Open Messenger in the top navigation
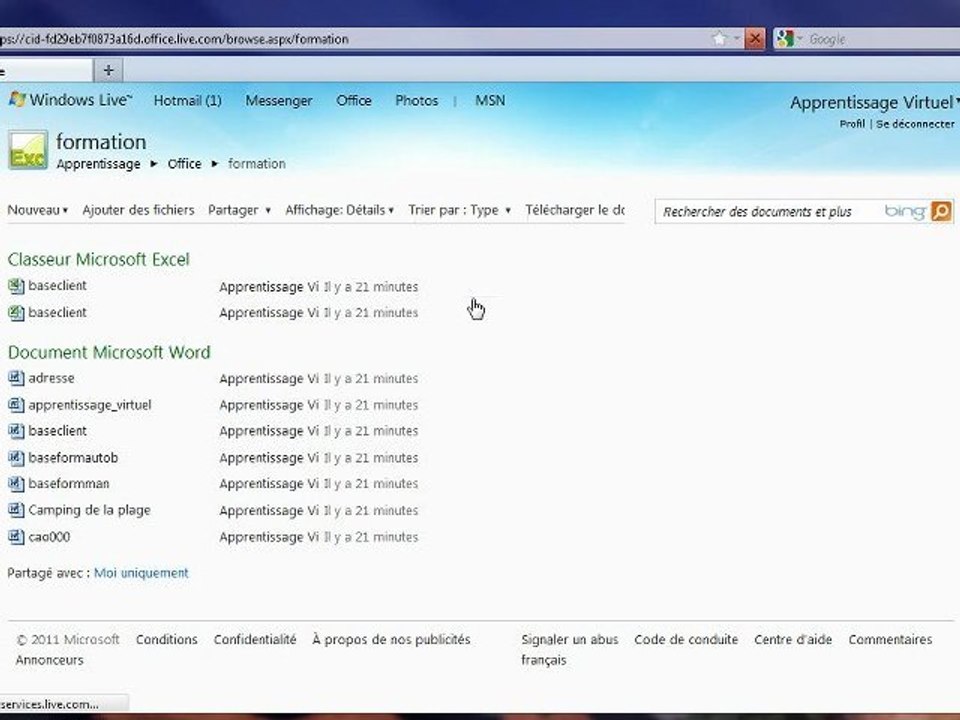Image resolution: width=960 pixels, height=720 pixels. click(279, 100)
